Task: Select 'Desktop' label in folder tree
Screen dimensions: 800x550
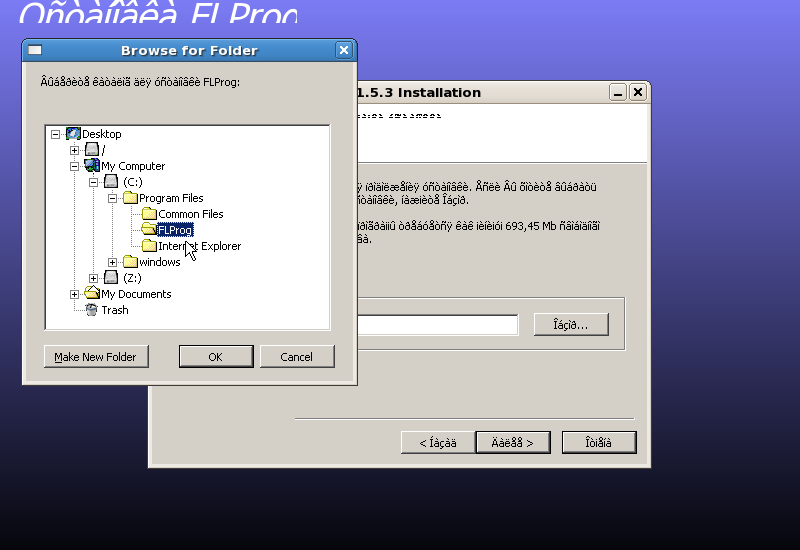Action: [102, 134]
